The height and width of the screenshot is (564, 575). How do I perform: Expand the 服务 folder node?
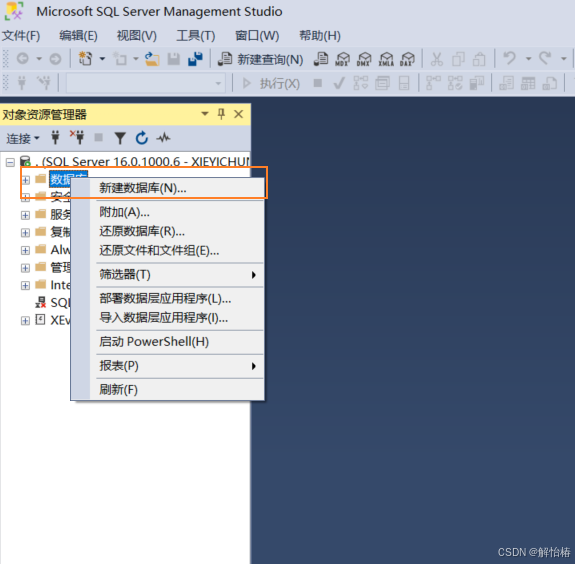[x=25, y=215]
